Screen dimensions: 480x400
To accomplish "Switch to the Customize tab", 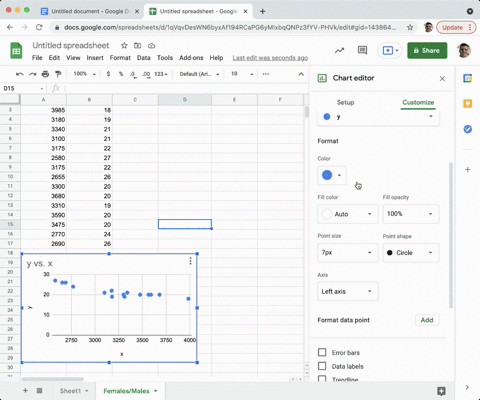I will 418,102.
